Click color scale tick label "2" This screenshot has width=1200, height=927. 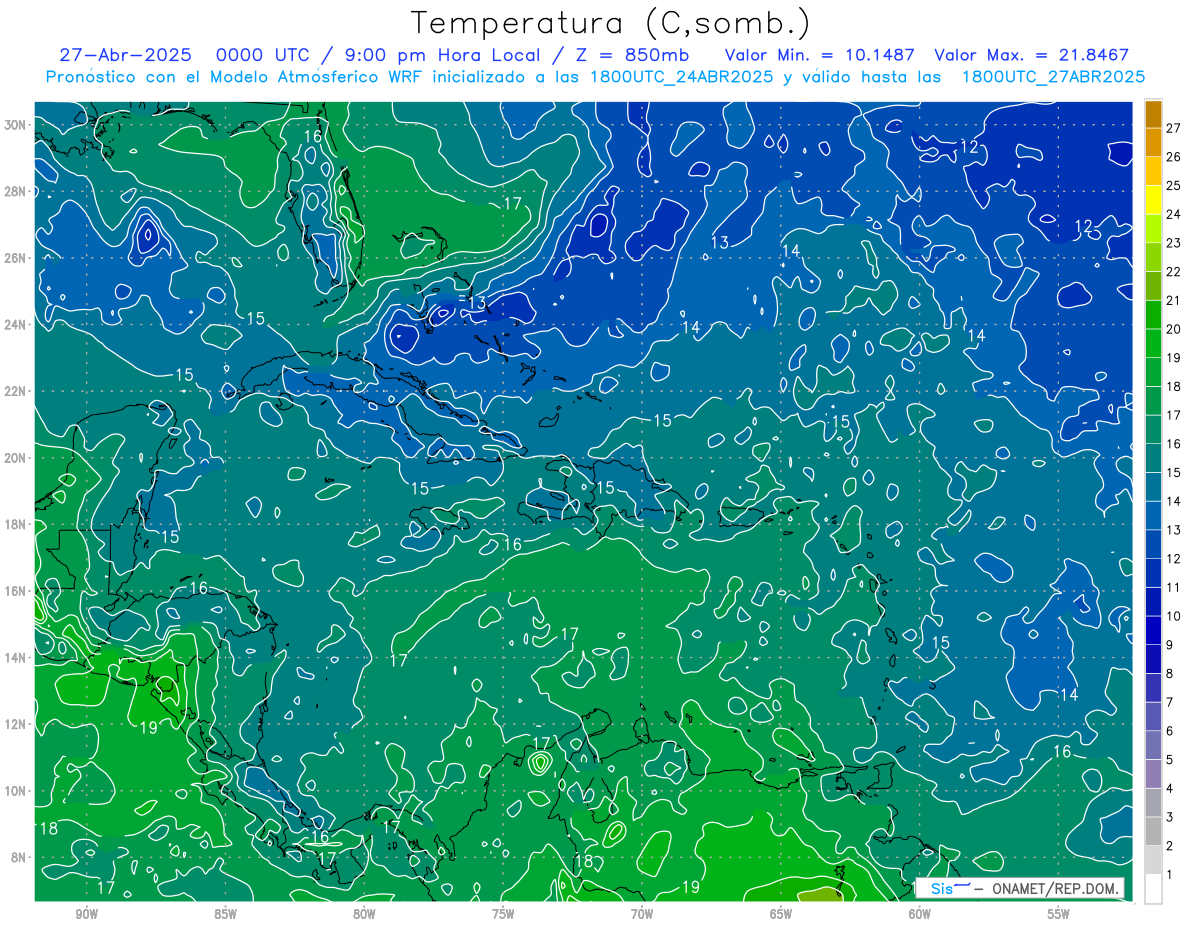tap(1170, 846)
